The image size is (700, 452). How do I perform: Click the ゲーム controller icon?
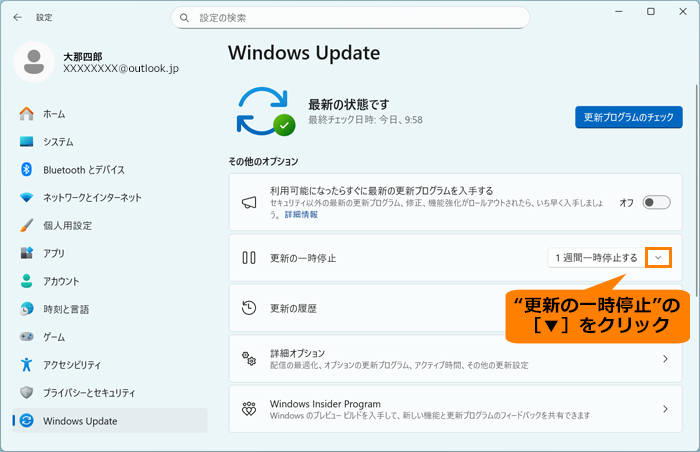click(x=26, y=336)
